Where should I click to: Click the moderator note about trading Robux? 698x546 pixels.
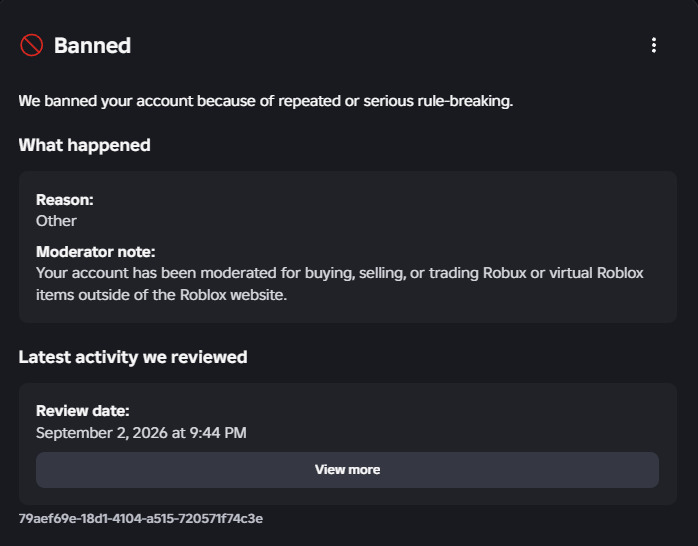pyautogui.click(x=340, y=283)
